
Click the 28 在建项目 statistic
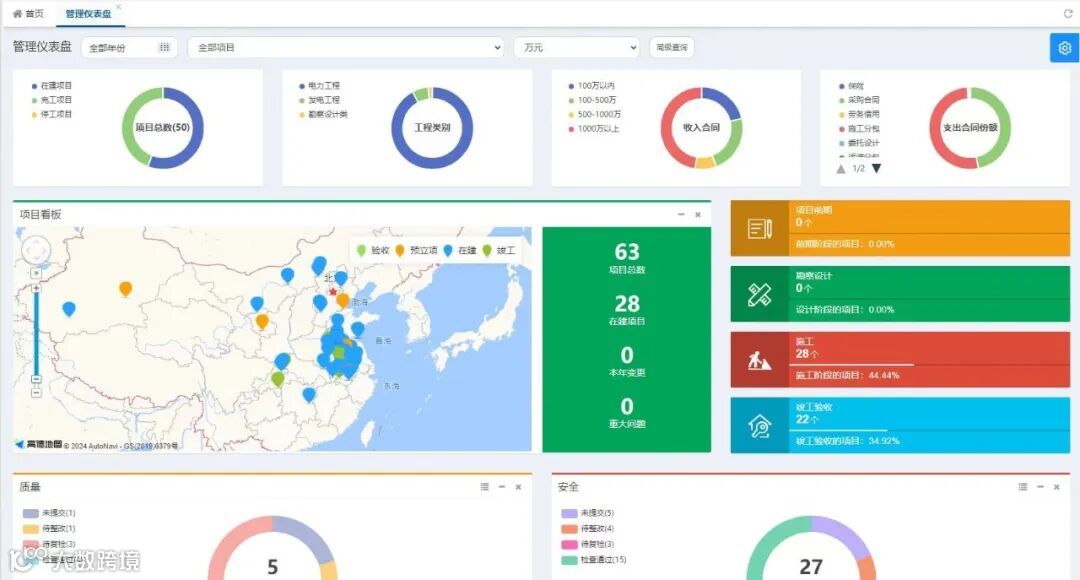pyautogui.click(x=627, y=309)
